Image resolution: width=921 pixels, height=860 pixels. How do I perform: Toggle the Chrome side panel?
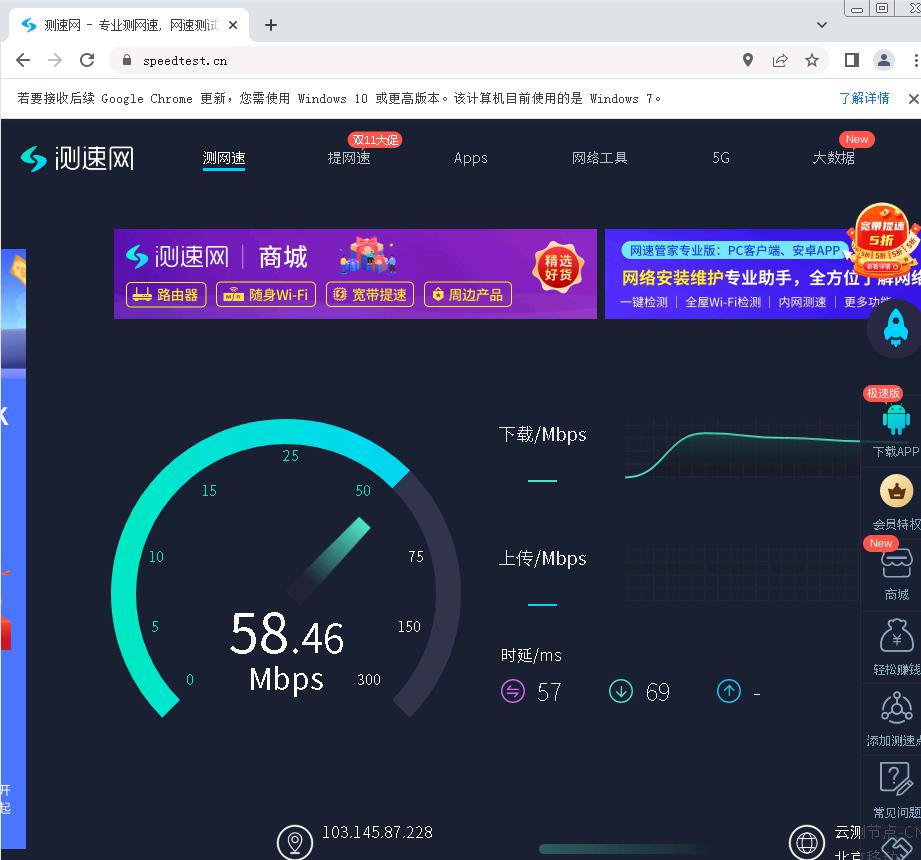click(x=851, y=60)
